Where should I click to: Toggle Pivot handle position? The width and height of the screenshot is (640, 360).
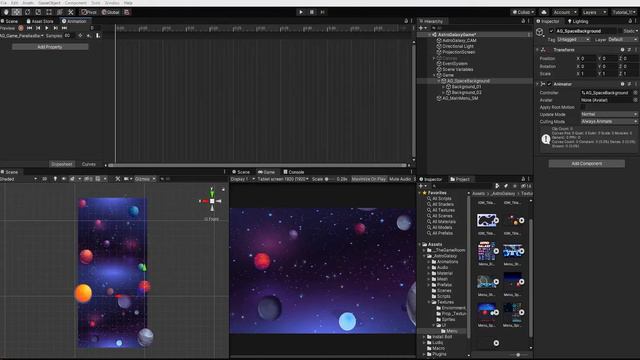(x=89, y=12)
